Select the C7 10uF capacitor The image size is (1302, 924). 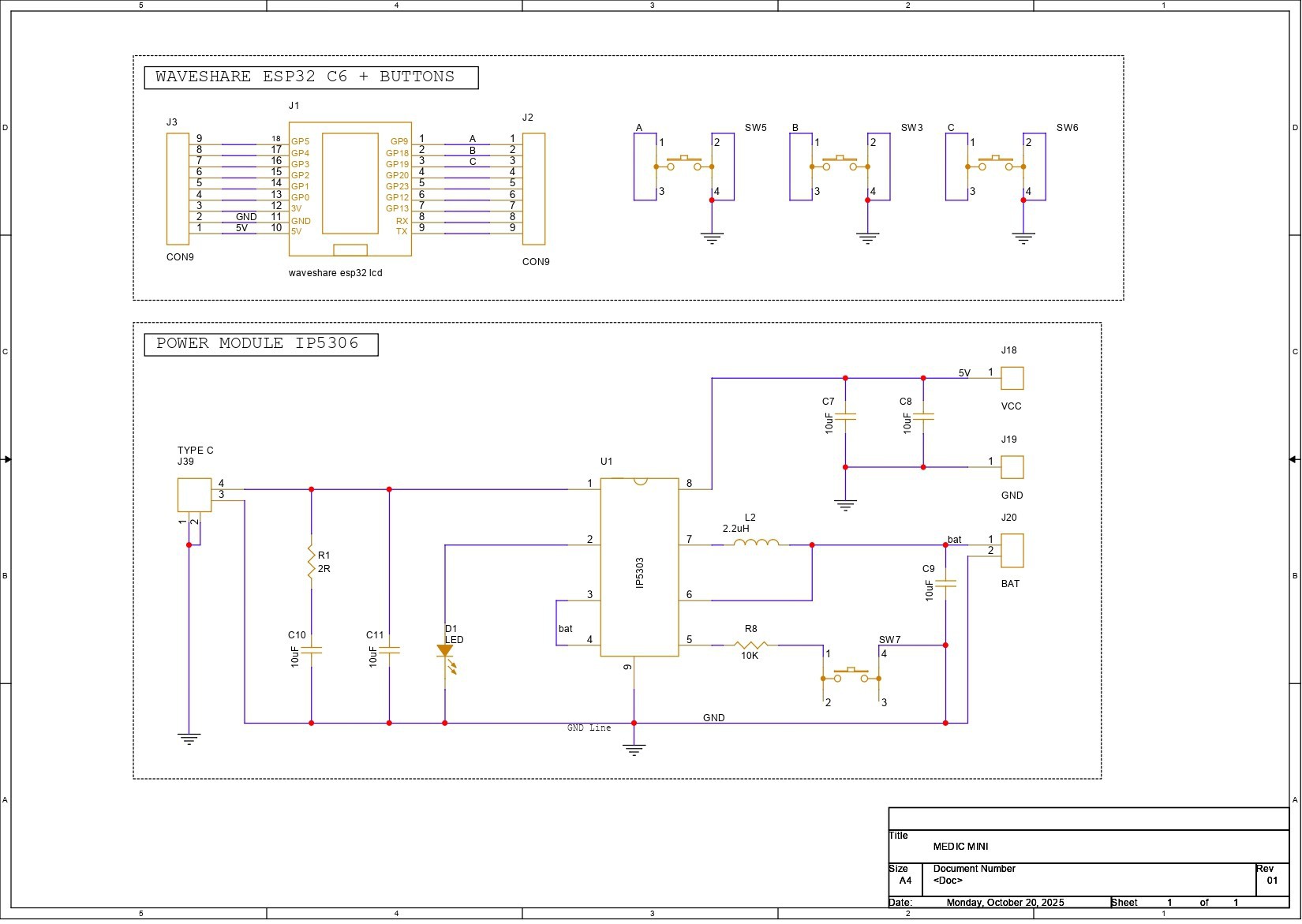click(x=845, y=416)
